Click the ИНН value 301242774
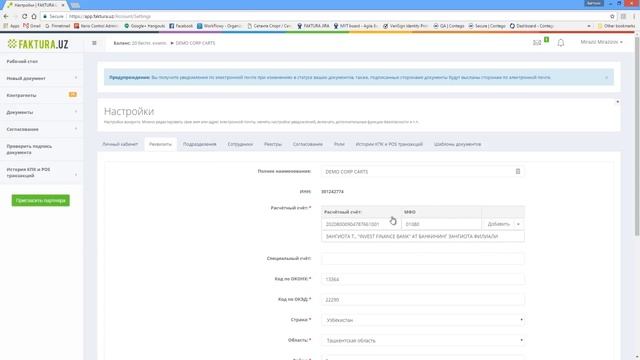The image size is (640, 360). (x=332, y=191)
